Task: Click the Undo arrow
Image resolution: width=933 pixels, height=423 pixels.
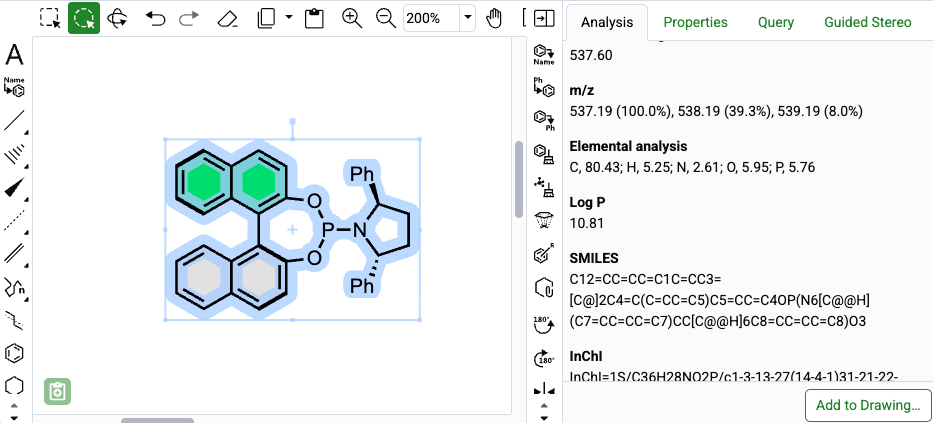Action: pyautogui.click(x=153, y=18)
